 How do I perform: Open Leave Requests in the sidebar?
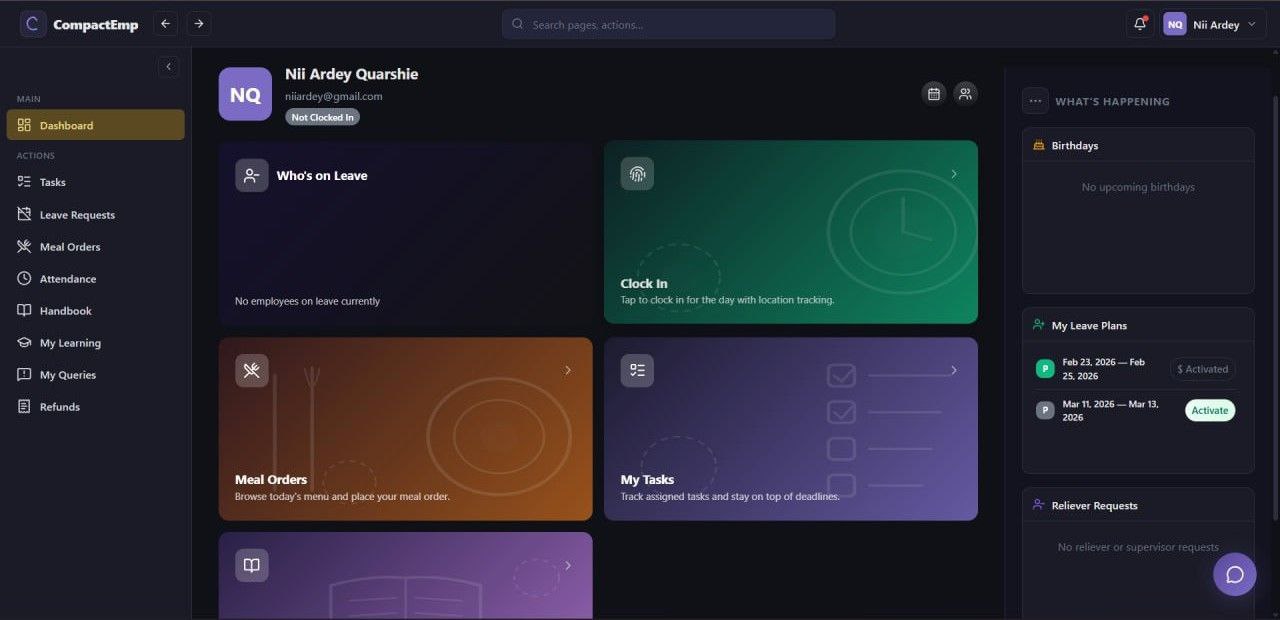[x=77, y=215]
